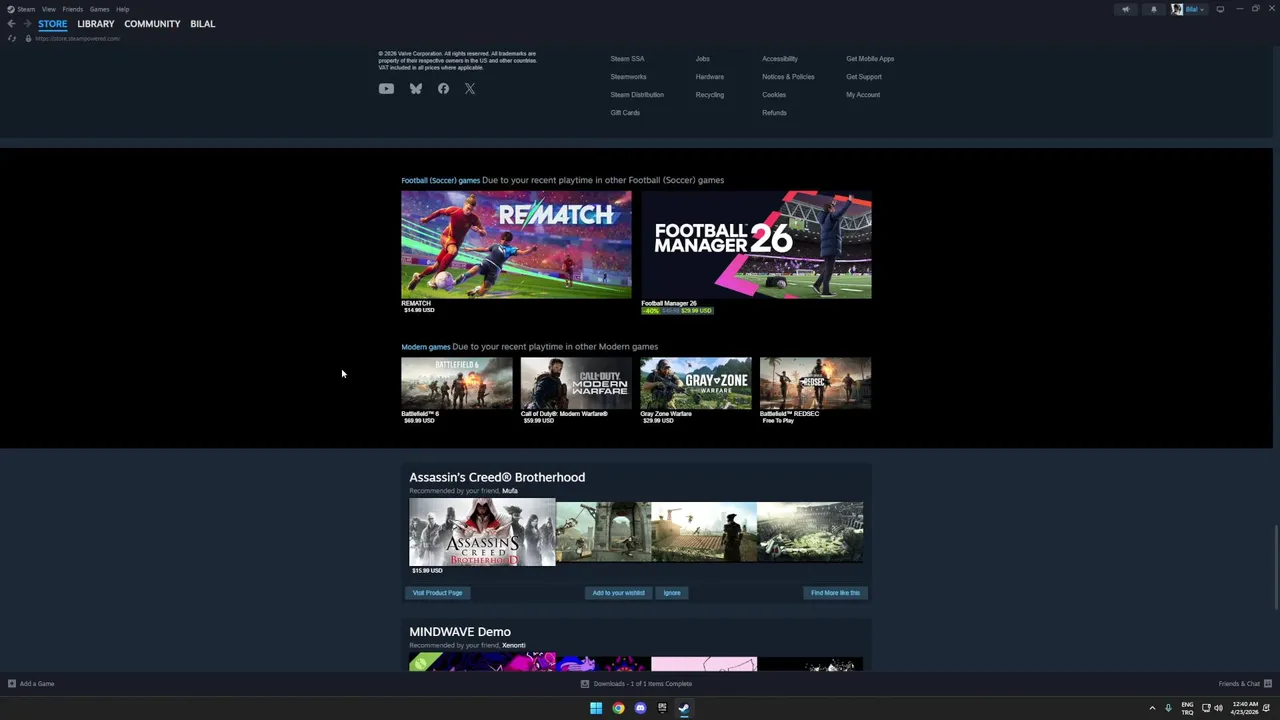Screen dimensions: 1280x720
Task: Open the Steam Distribution link
Action: point(637,95)
